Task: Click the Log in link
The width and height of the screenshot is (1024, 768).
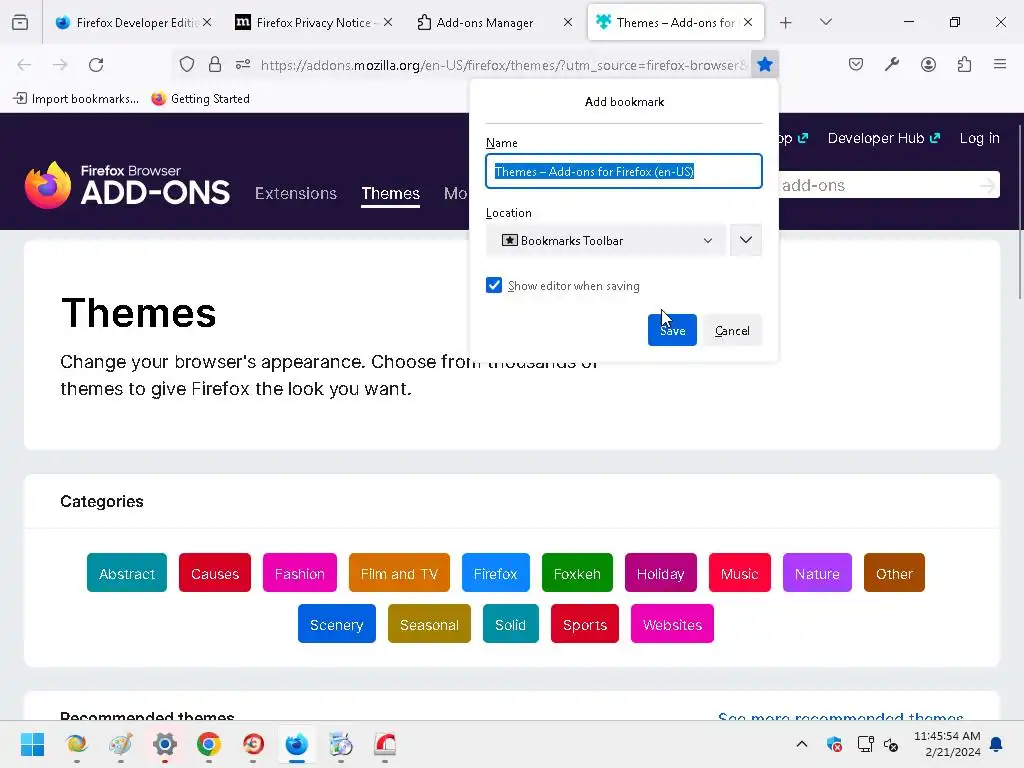Action: tap(980, 138)
